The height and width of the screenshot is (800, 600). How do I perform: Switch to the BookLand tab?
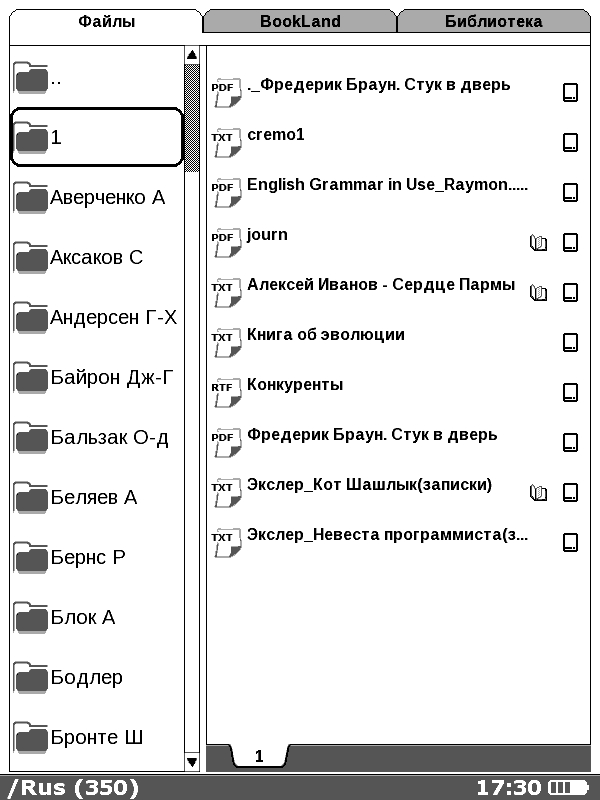(x=300, y=21)
